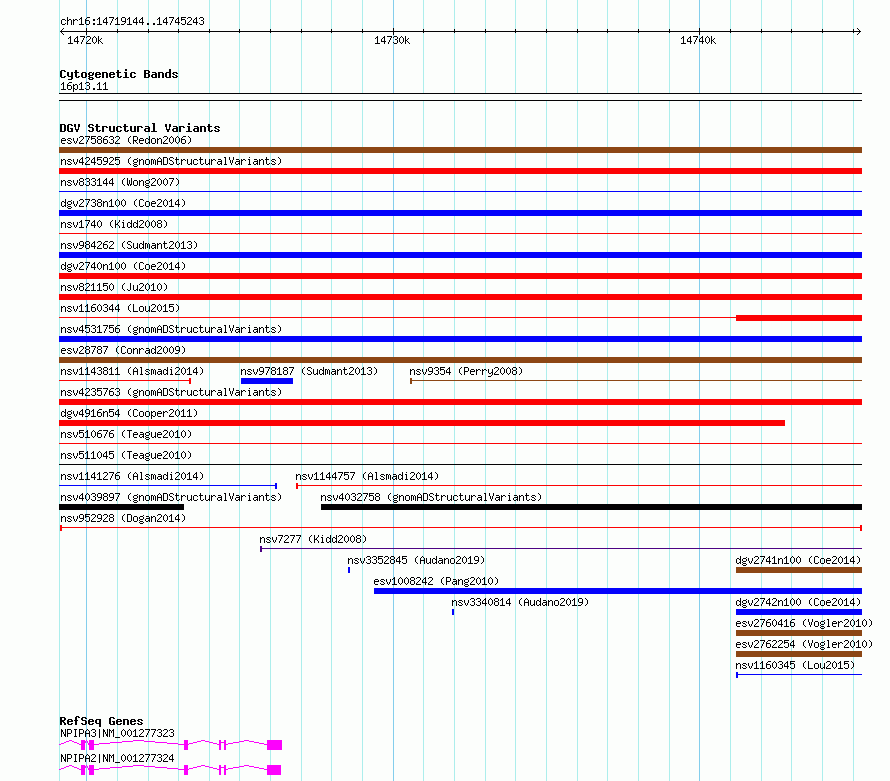Click nsv1143811 (Alsmadi2014) label

(x=132, y=371)
